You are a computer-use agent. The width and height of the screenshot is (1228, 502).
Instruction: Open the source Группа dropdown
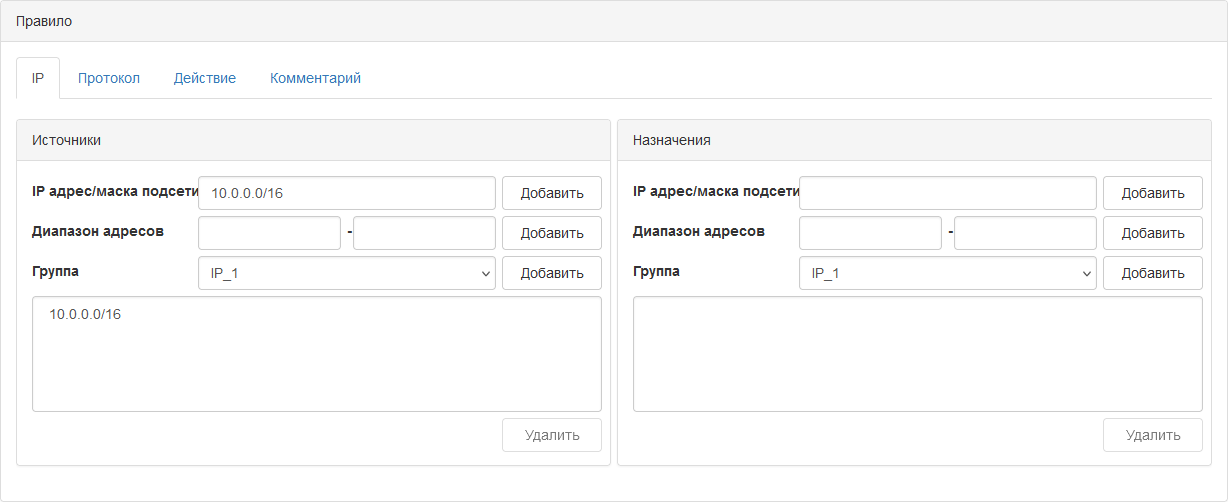tap(347, 273)
